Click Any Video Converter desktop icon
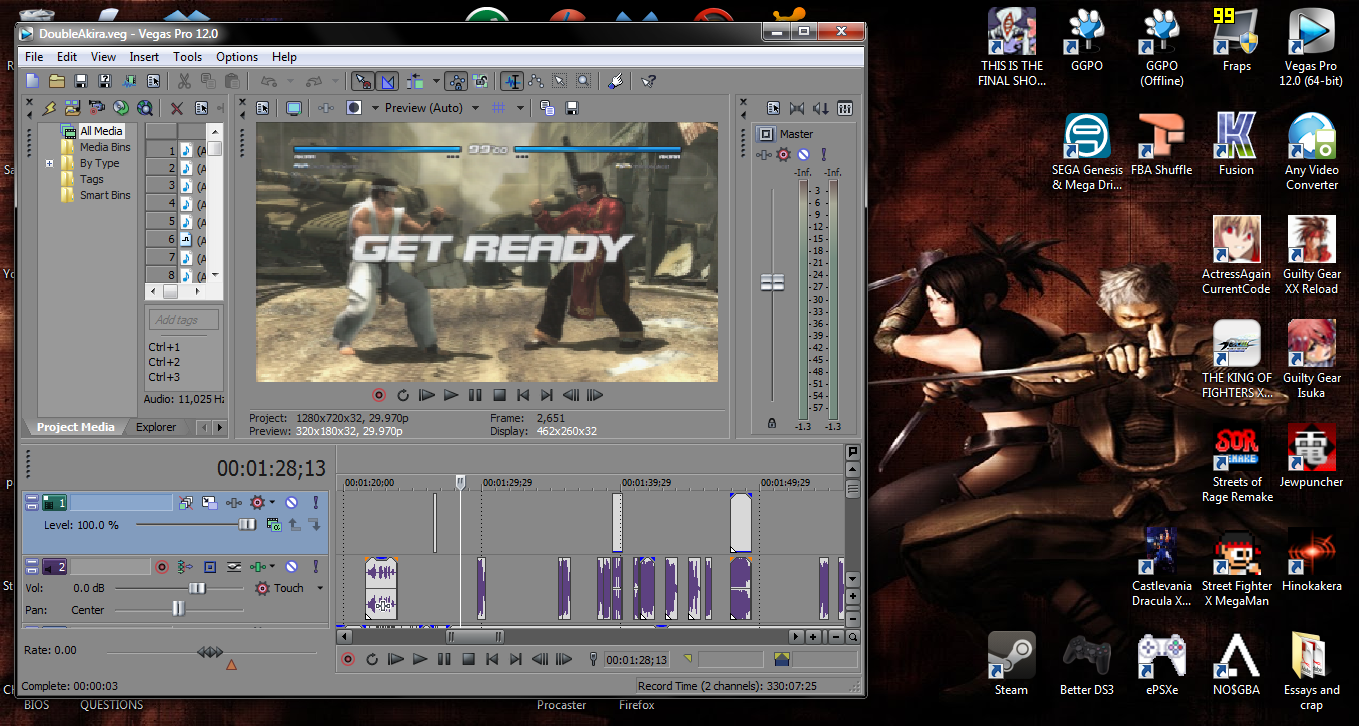The width and height of the screenshot is (1359, 726). tap(1312, 152)
